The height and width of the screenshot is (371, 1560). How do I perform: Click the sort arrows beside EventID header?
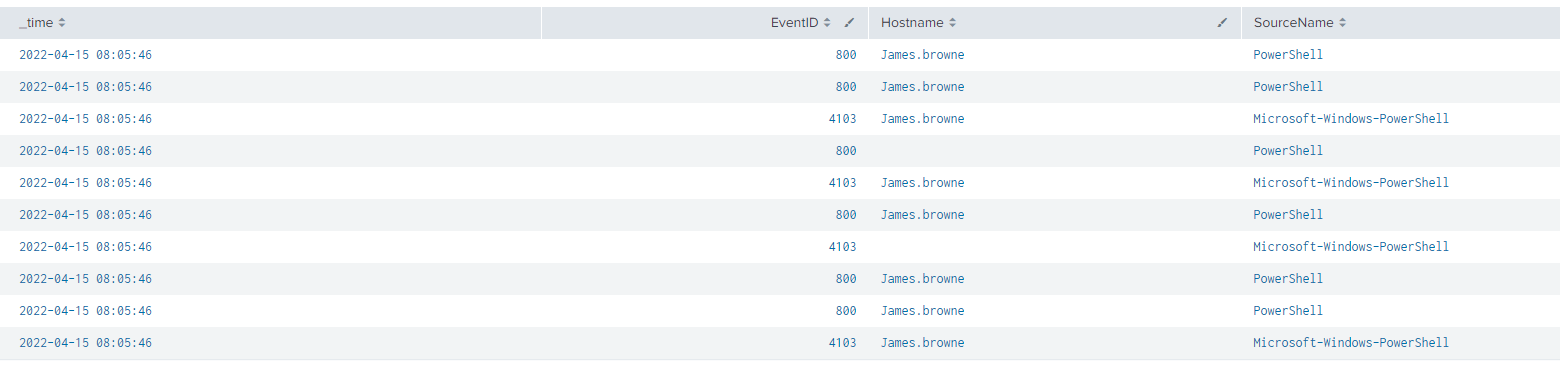pyautogui.click(x=828, y=22)
